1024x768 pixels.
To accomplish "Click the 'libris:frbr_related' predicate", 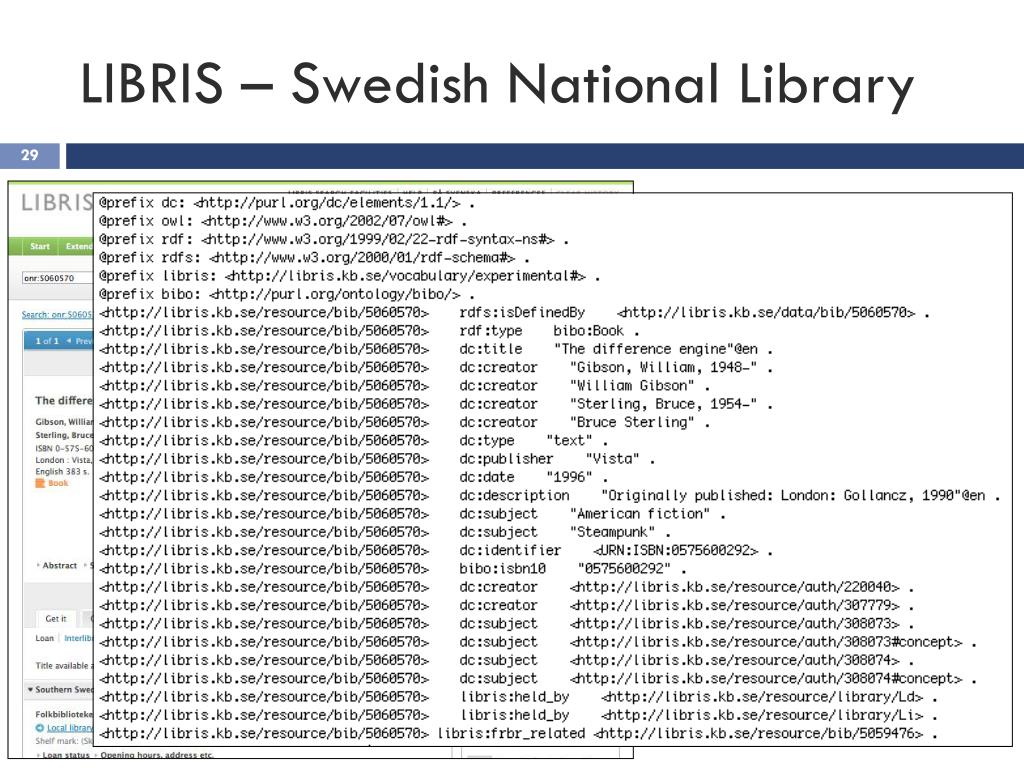I will [x=511, y=733].
